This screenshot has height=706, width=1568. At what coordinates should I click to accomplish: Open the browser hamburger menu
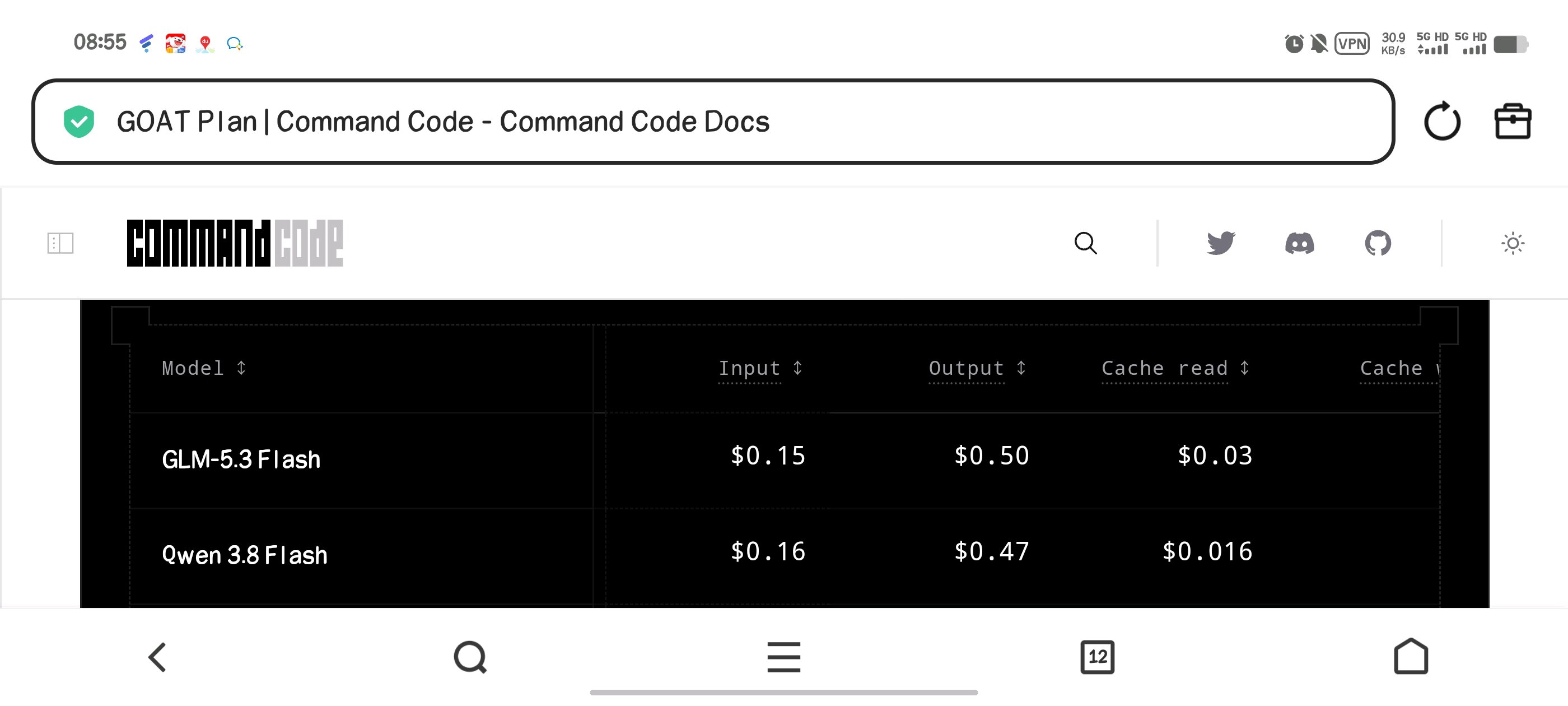pos(784,657)
